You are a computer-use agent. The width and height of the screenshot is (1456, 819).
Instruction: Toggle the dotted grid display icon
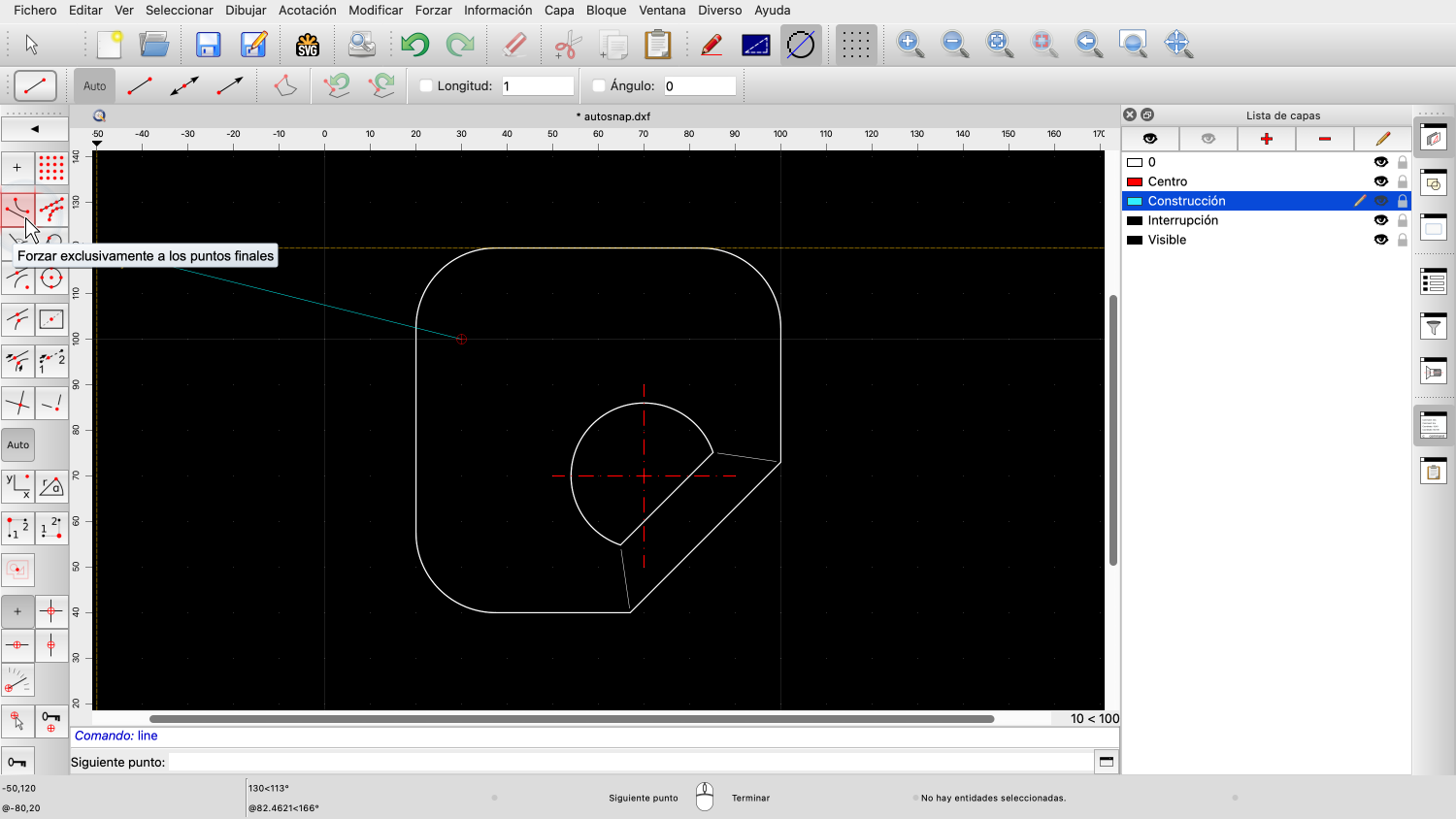[855, 45]
